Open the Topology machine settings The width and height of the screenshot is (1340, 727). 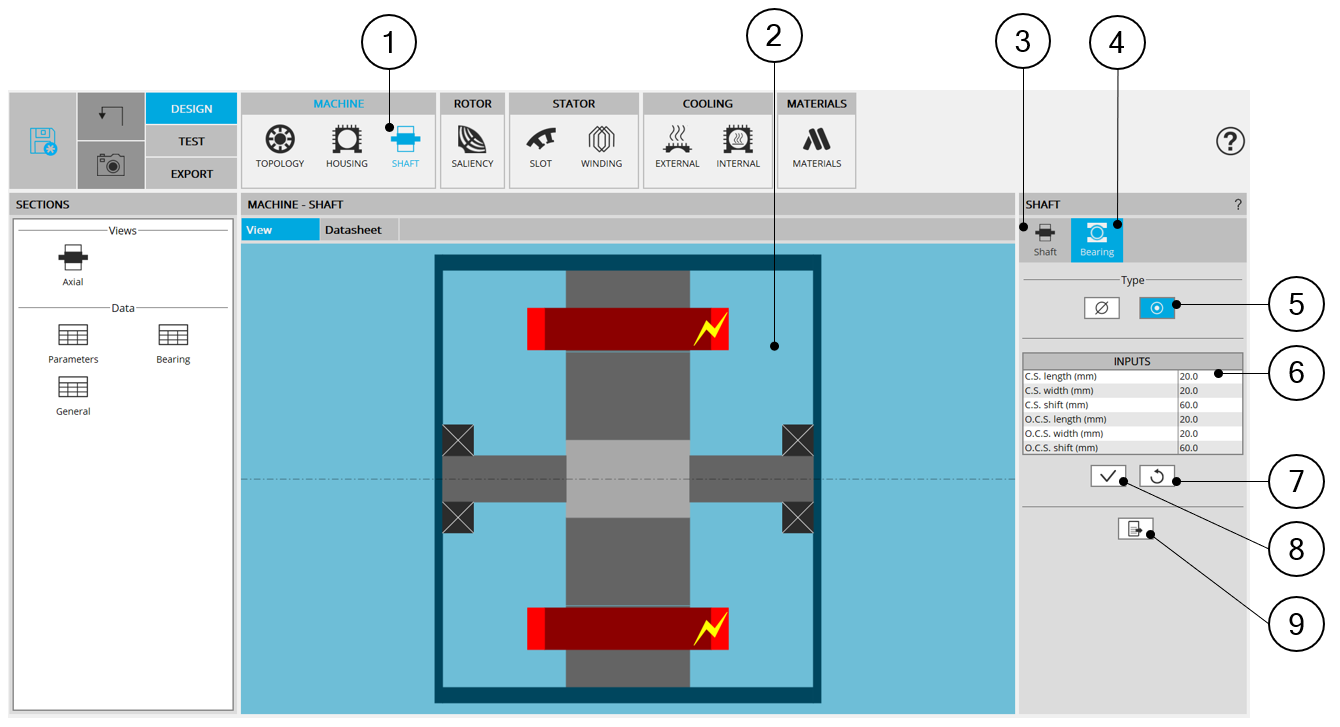coord(279,145)
